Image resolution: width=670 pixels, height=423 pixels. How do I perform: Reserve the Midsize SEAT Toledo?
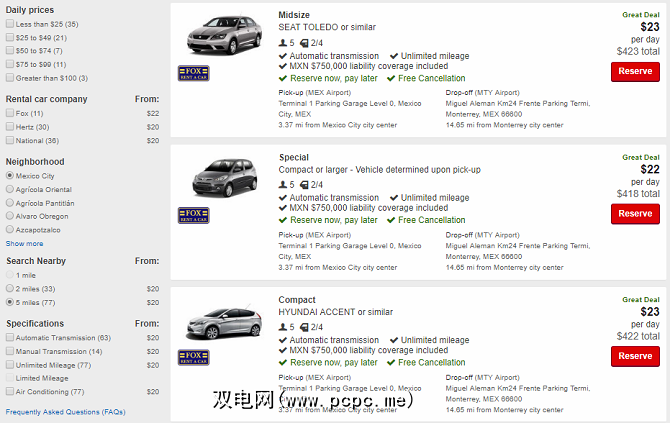tap(635, 71)
